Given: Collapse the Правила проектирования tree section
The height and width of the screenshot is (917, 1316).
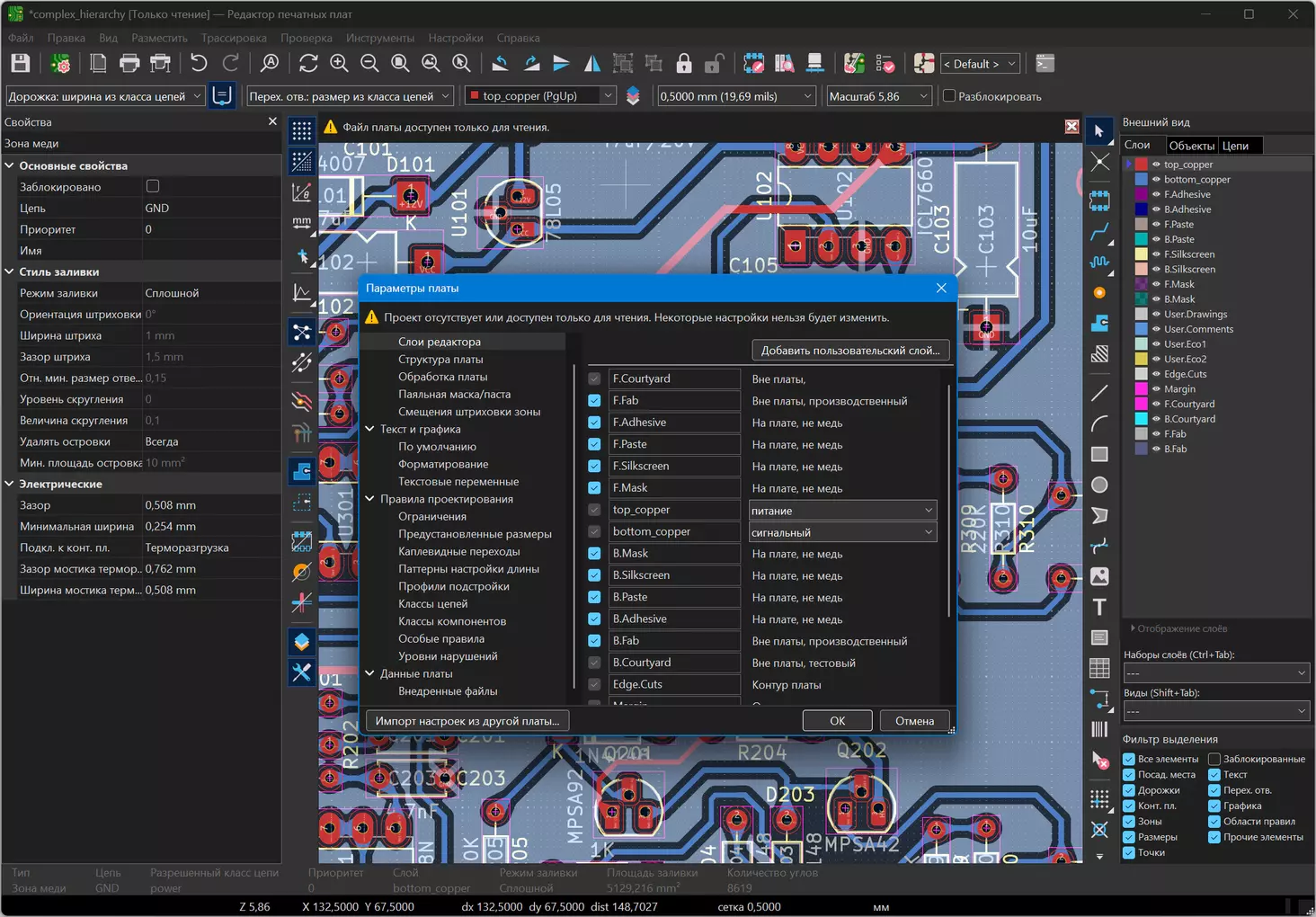Looking at the screenshot, I should tap(369, 499).
